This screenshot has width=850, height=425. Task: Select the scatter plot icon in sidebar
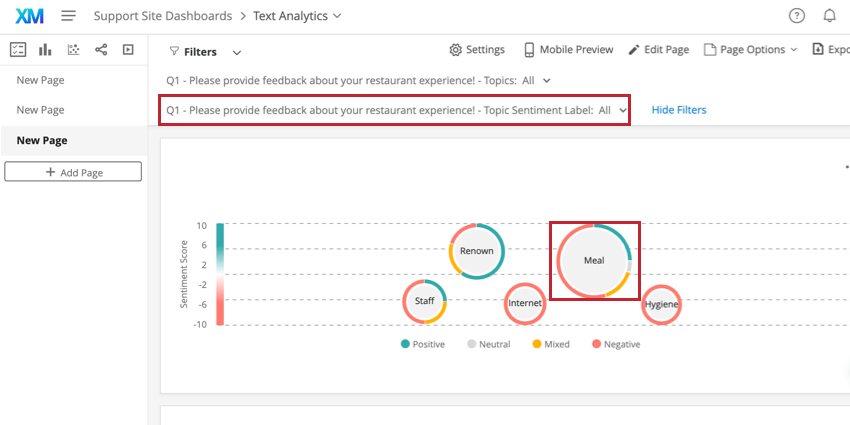click(x=73, y=50)
